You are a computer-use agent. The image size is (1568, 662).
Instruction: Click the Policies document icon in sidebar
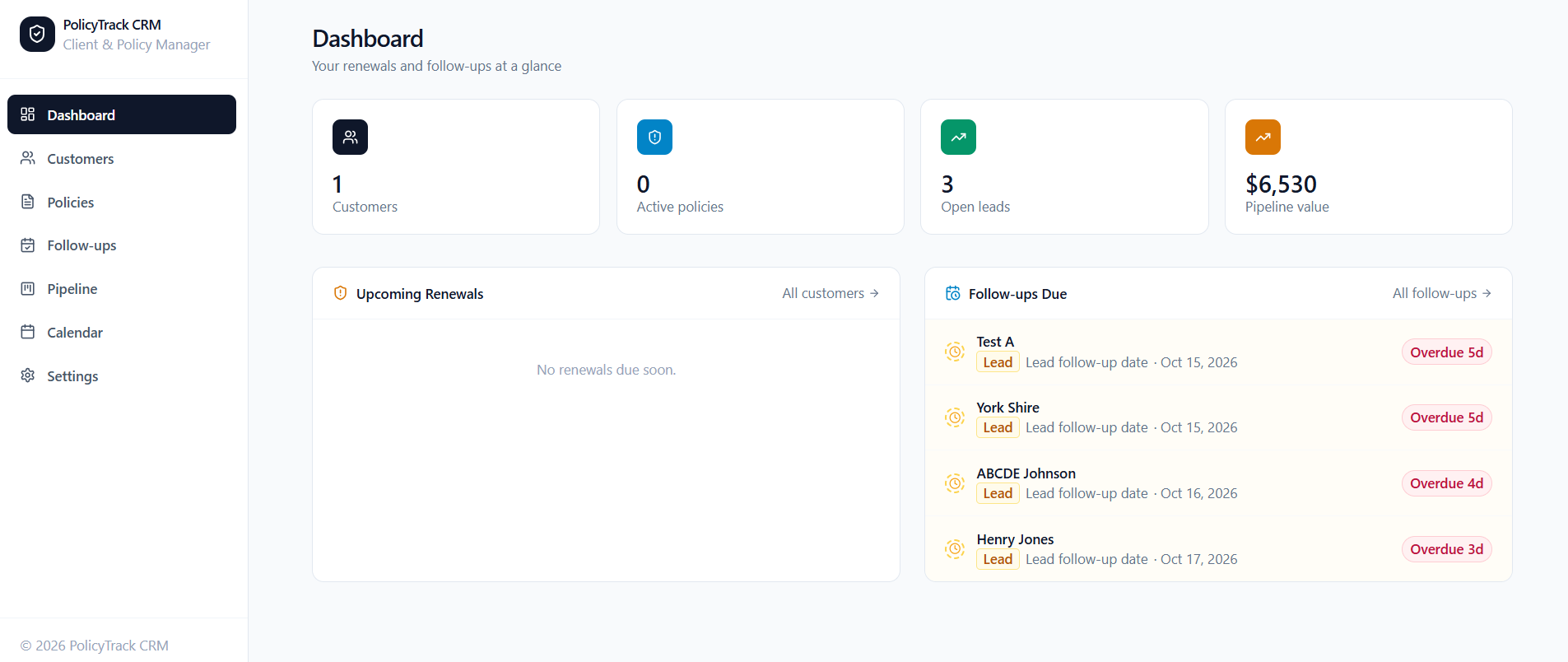[28, 202]
